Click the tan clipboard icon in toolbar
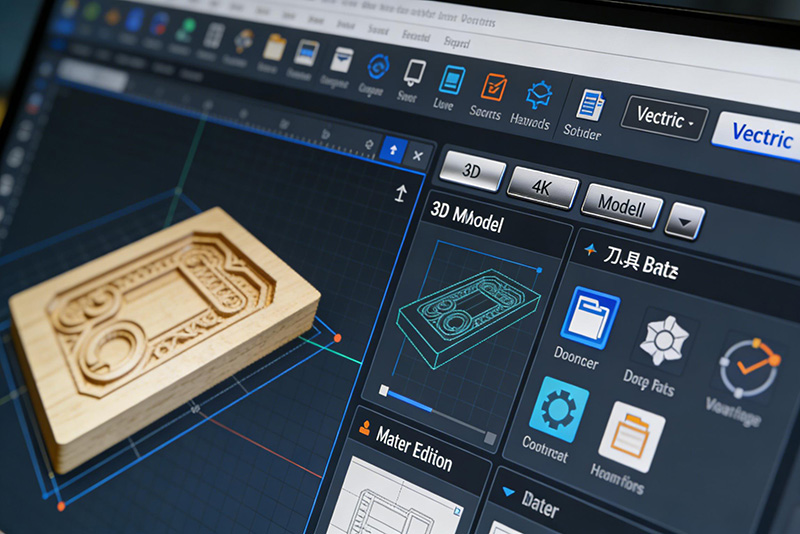The image size is (800, 534). [274, 48]
